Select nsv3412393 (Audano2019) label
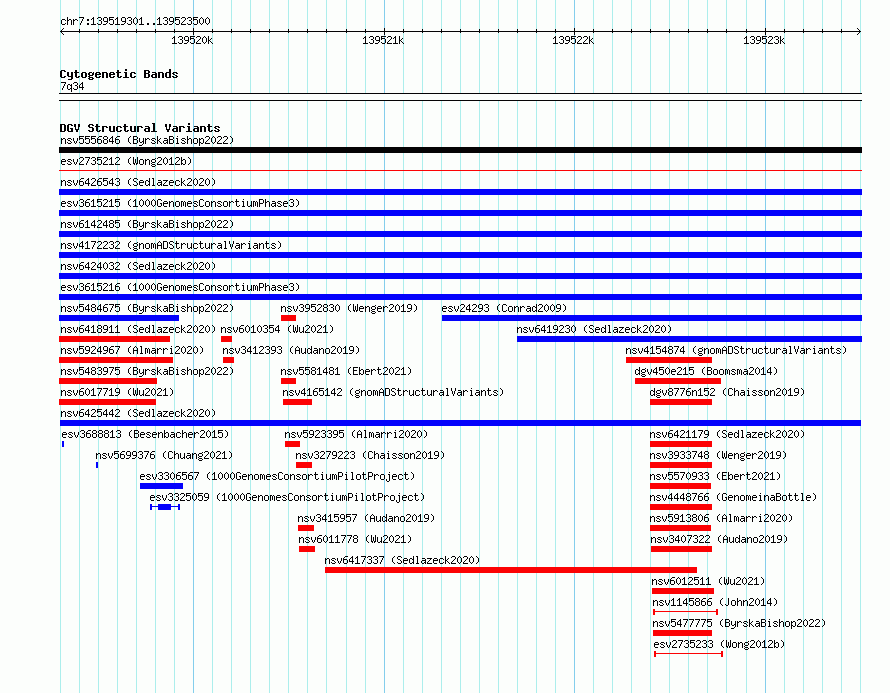This screenshot has height=693, width=890. click(x=291, y=350)
